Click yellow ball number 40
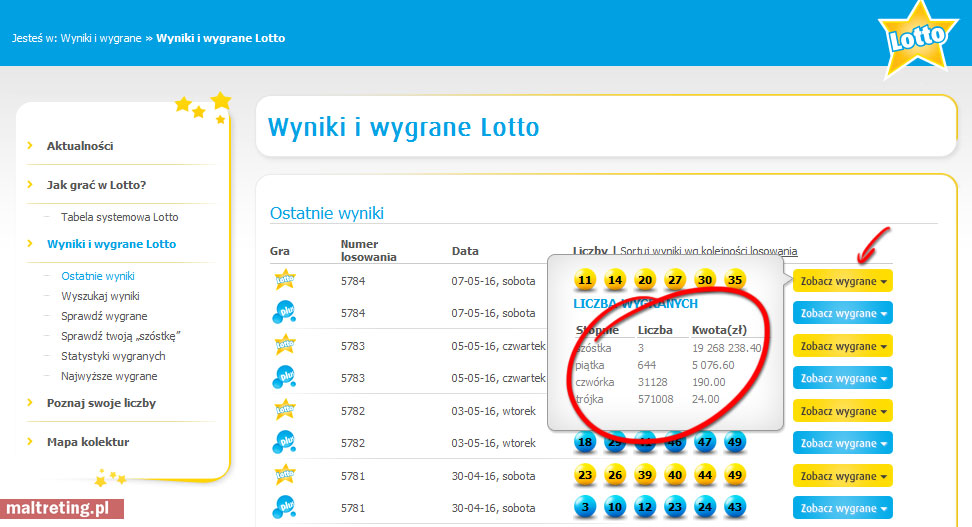972x527 pixels. tap(674, 476)
